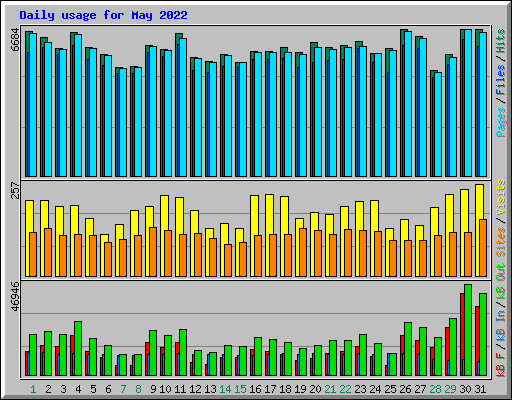Click day 14 on the x-axis

pos(225,389)
